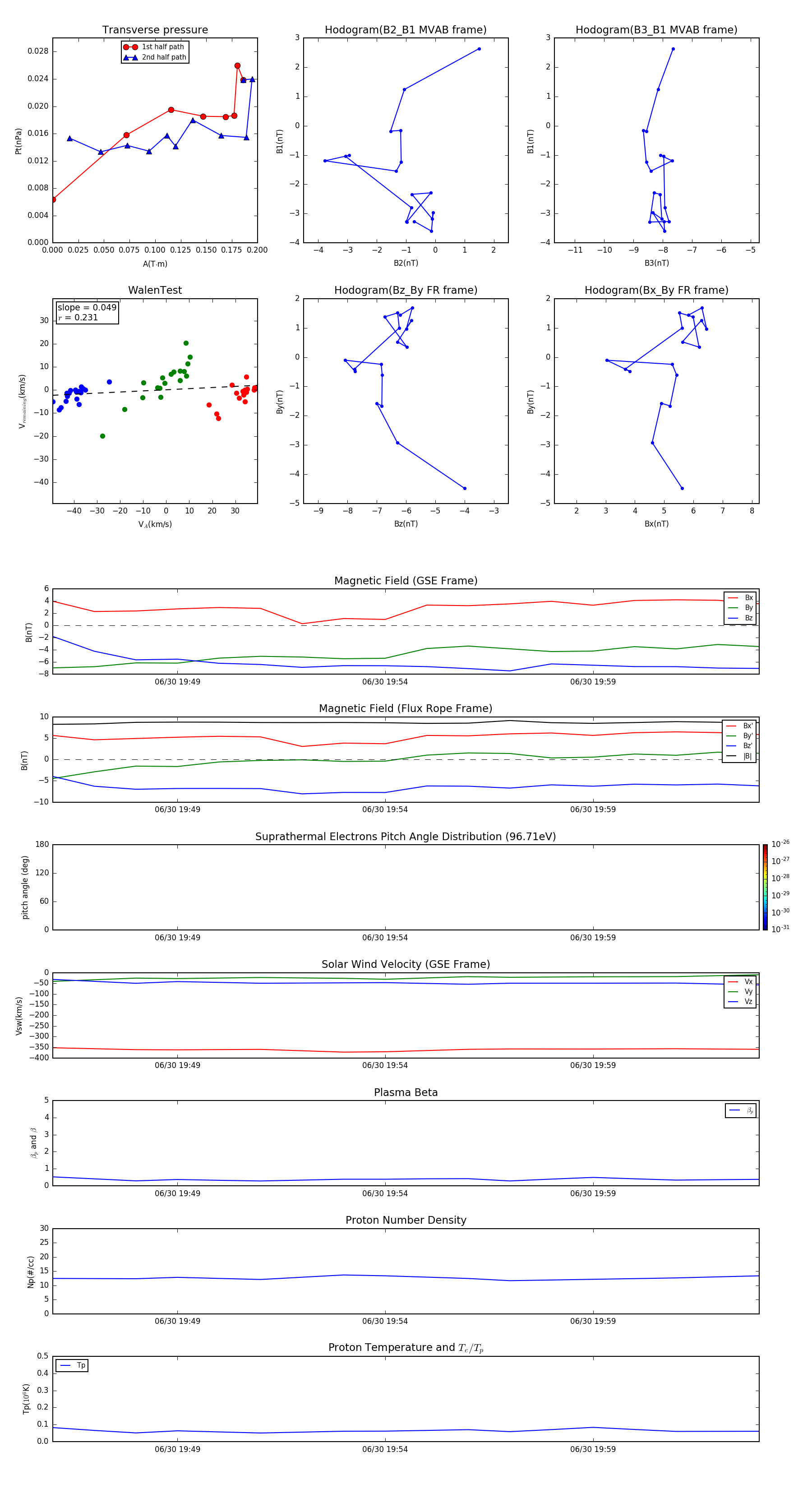Screen dimensions: 812x1489
Task: Click the 'B2(nT)' x-axis label
Action: pyautogui.click(x=406, y=263)
